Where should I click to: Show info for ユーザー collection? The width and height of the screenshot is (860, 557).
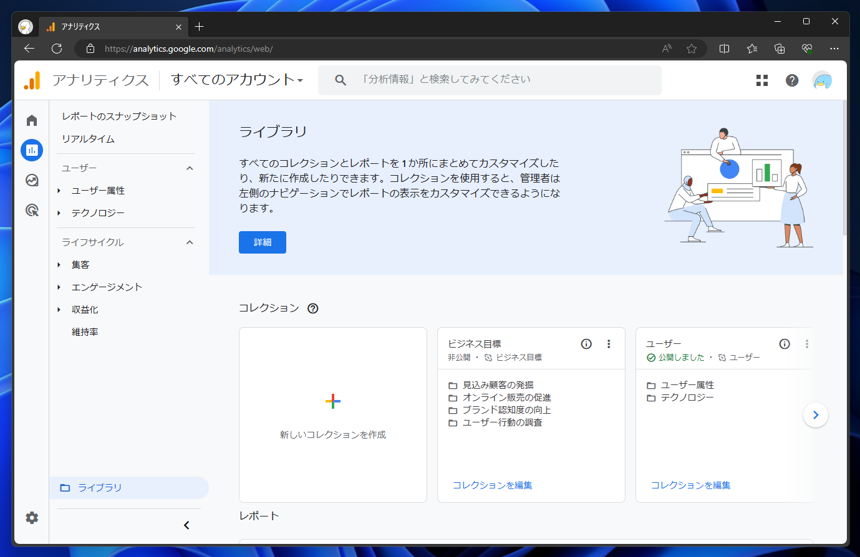[784, 344]
